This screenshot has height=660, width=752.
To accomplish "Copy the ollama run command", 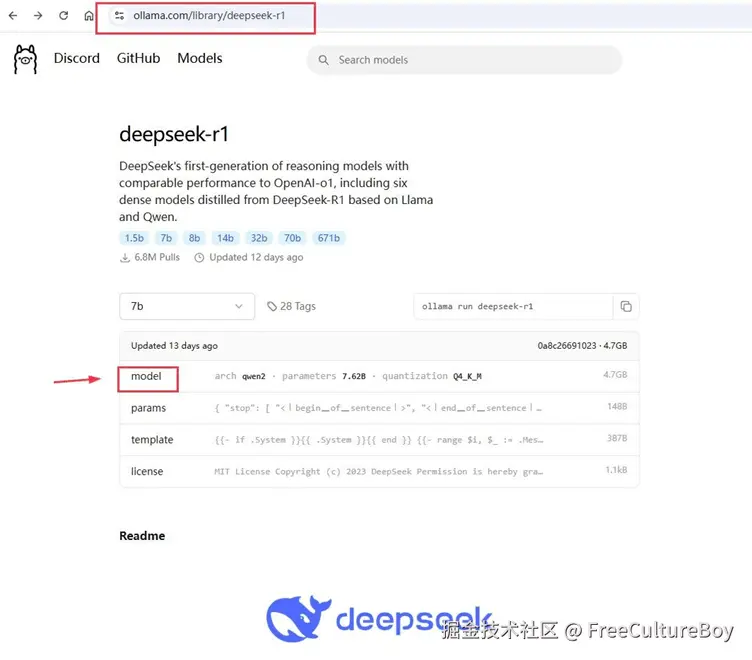I will (x=626, y=306).
